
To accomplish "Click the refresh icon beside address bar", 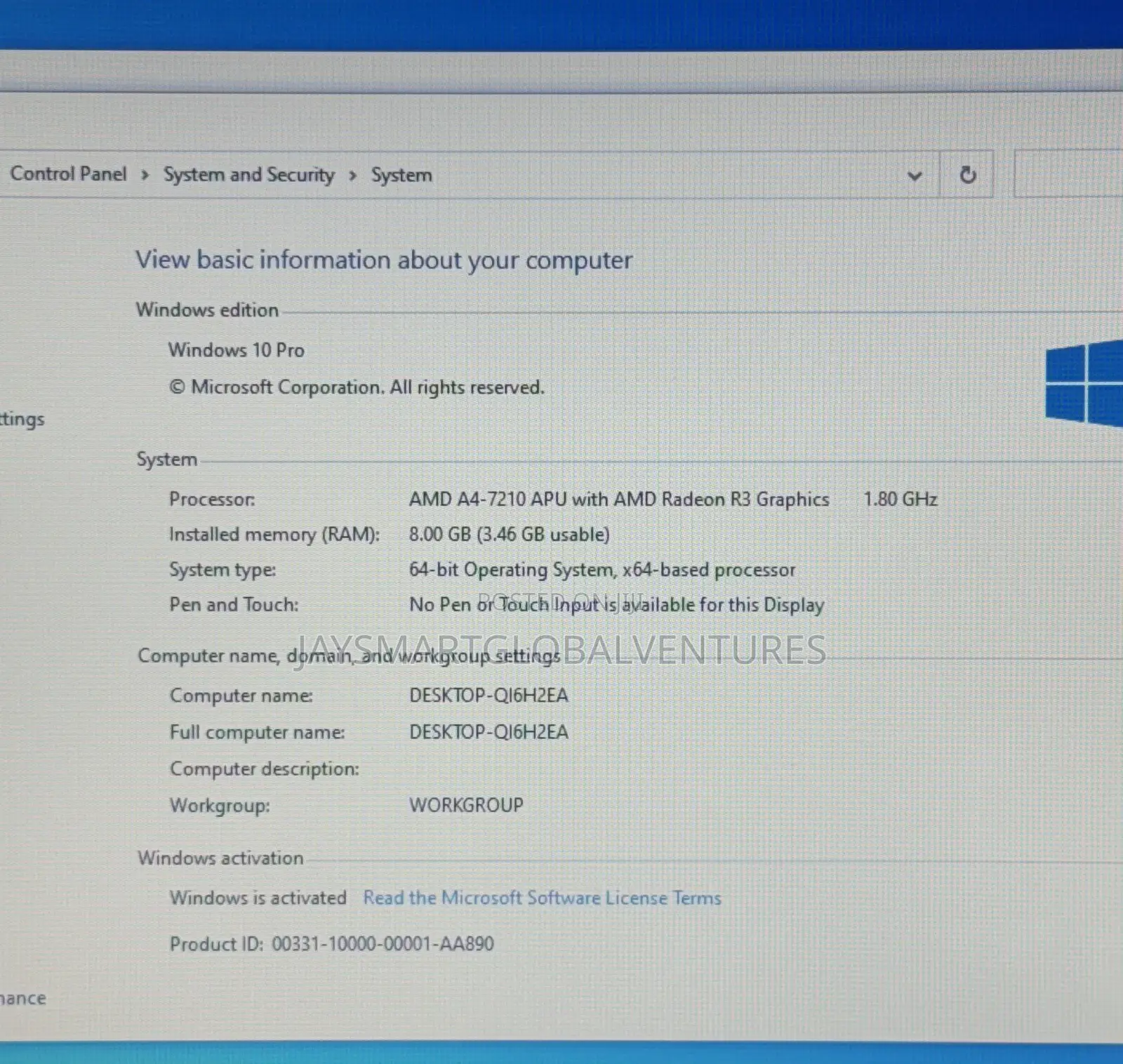I will [x=967, y=174].
